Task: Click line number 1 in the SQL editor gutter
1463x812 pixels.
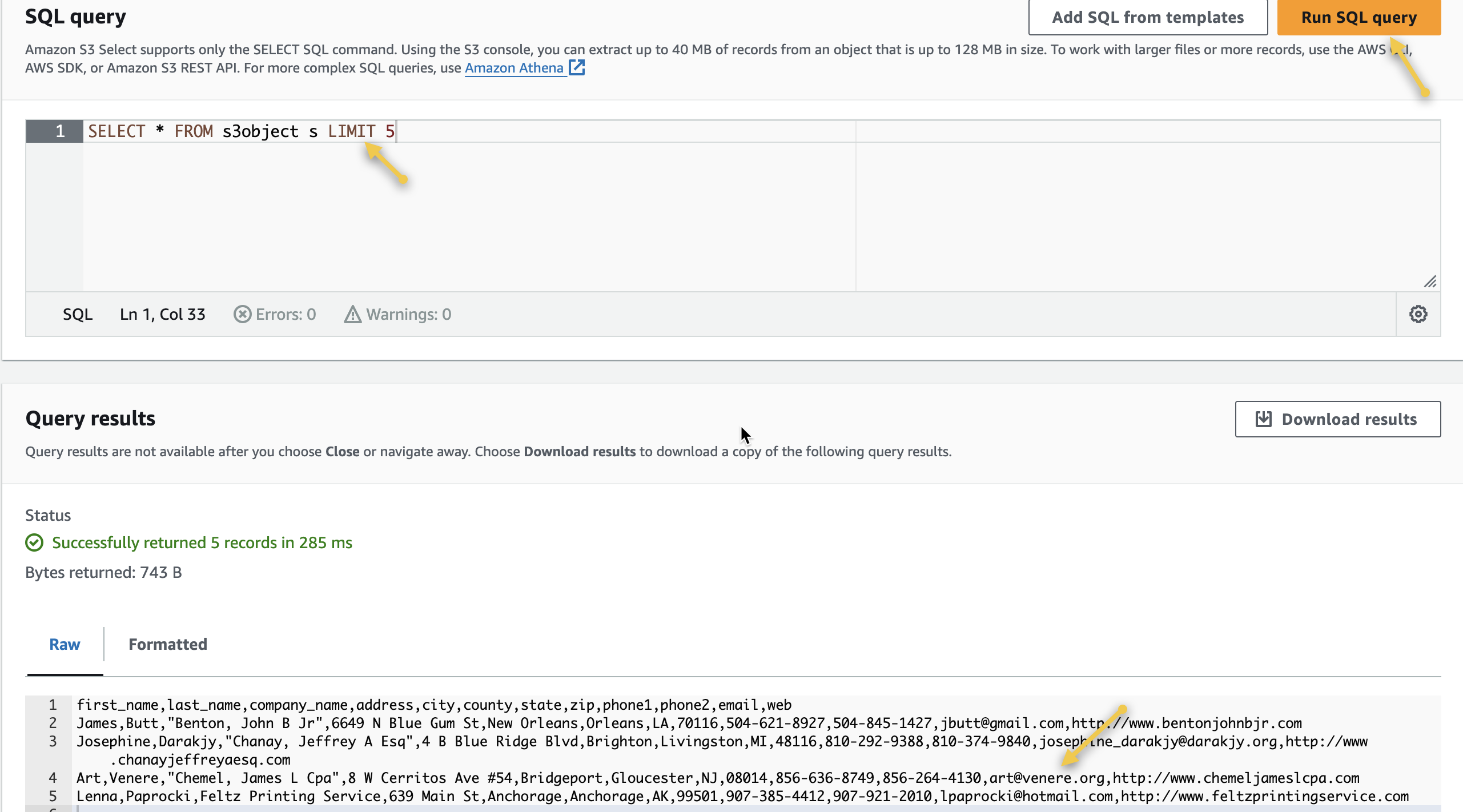Action: click(59, 131)
